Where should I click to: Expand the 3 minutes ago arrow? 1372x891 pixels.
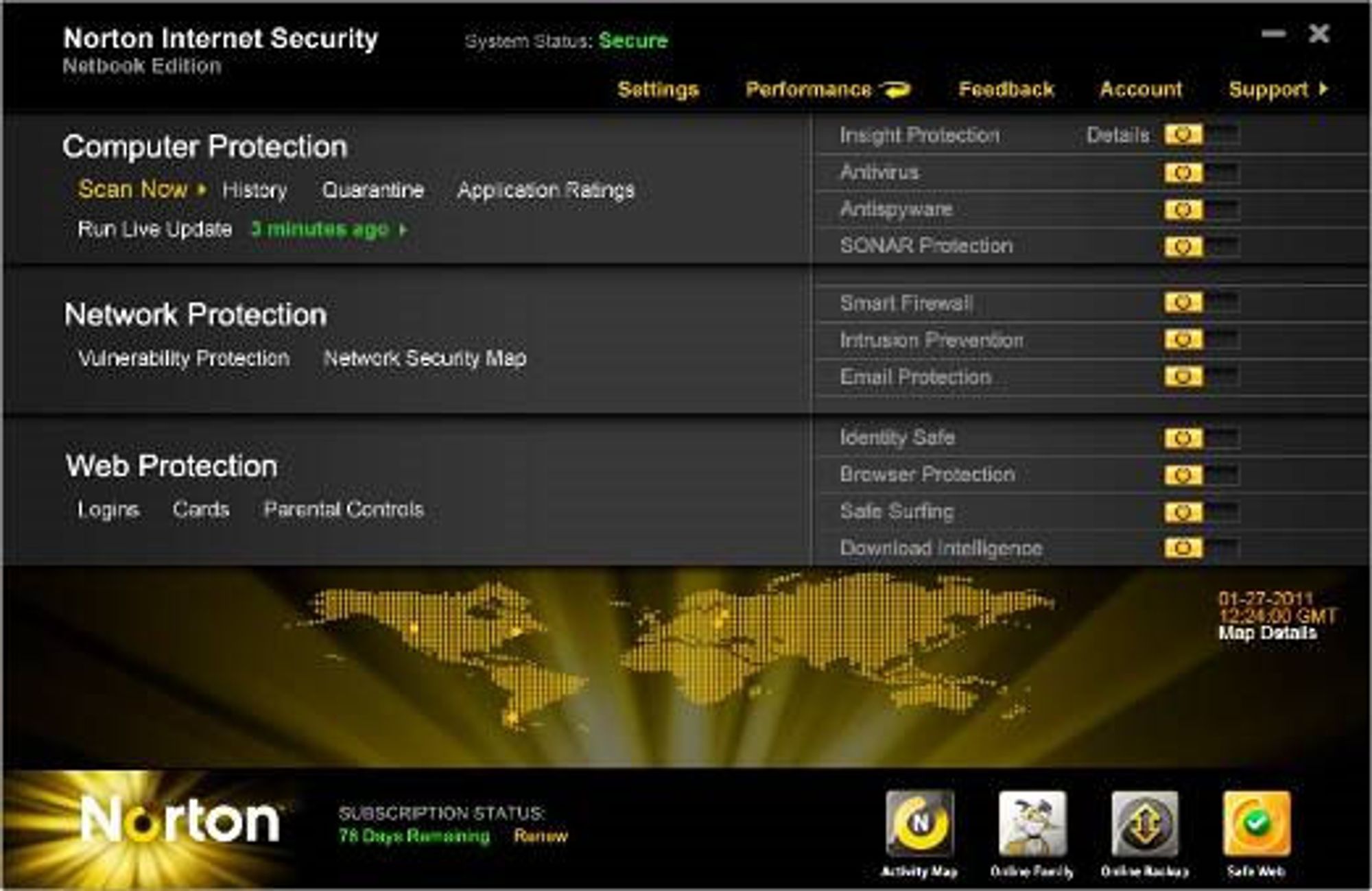click(x=403, y=229)
